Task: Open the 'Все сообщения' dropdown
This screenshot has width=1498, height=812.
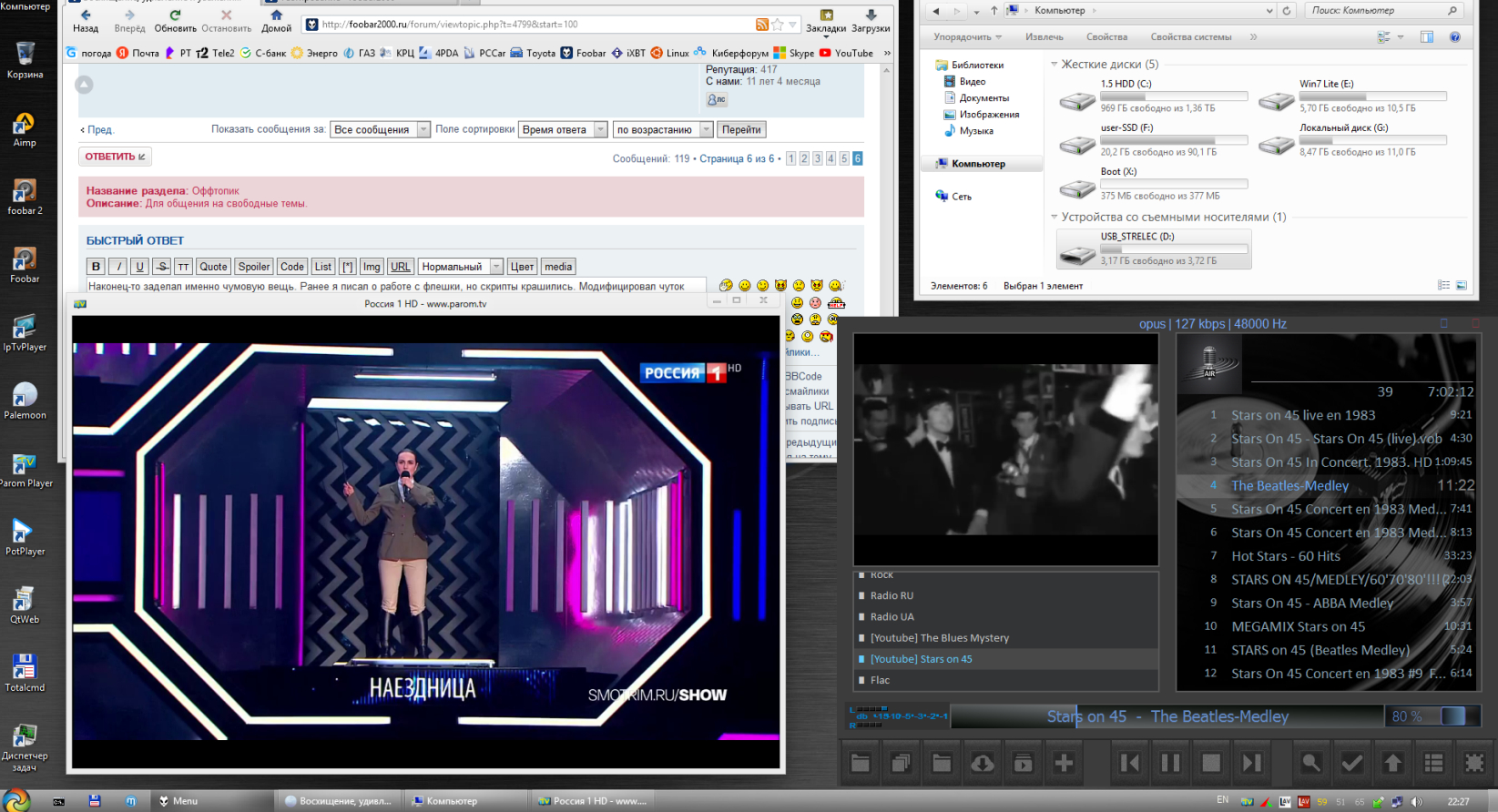Action: pyautogui.click(x=380, y=129)
